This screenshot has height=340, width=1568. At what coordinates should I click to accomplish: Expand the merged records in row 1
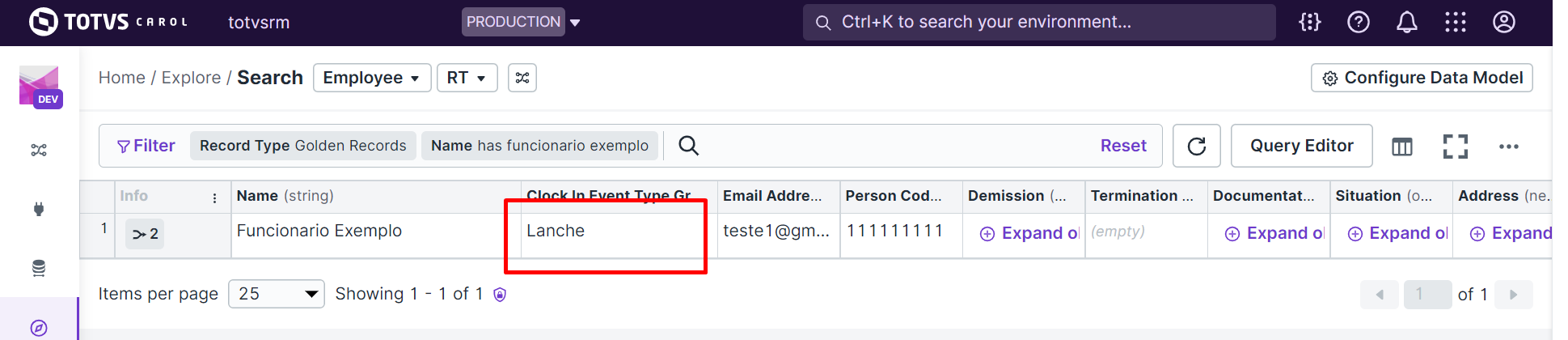click(x=145, y=234)
